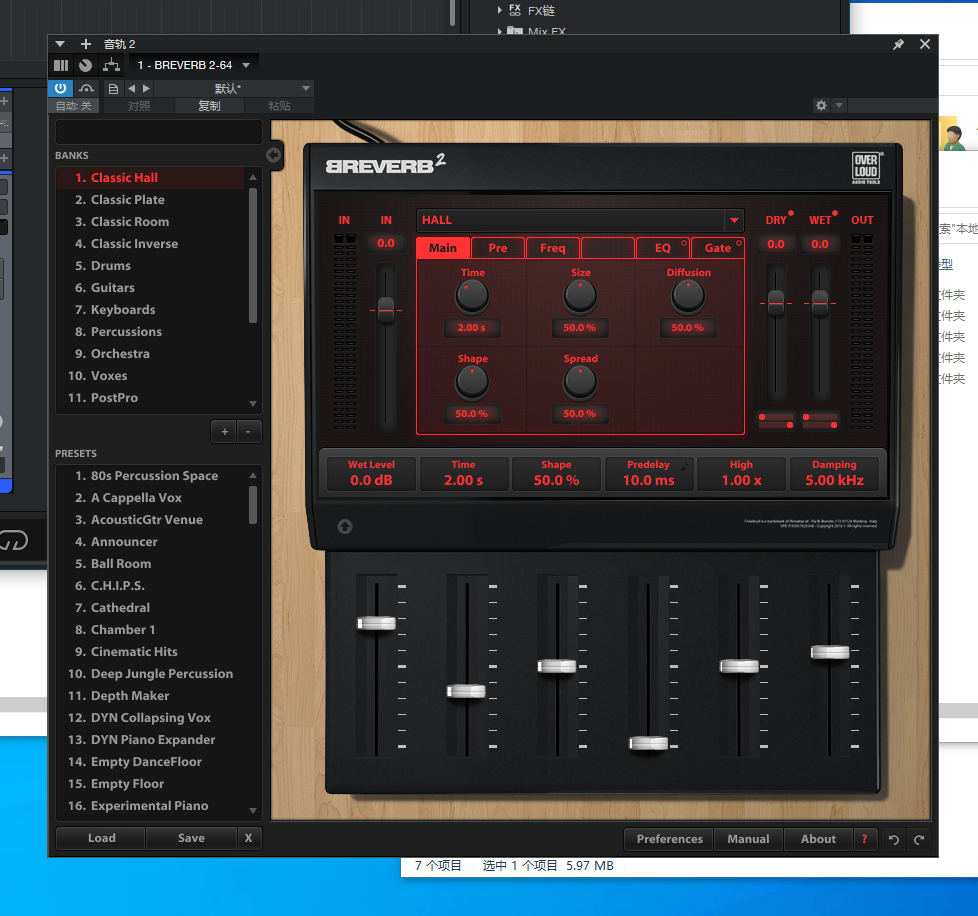Click the Predelay 10.0 ms value box
The image size is (978, 916).
point(649,473)
